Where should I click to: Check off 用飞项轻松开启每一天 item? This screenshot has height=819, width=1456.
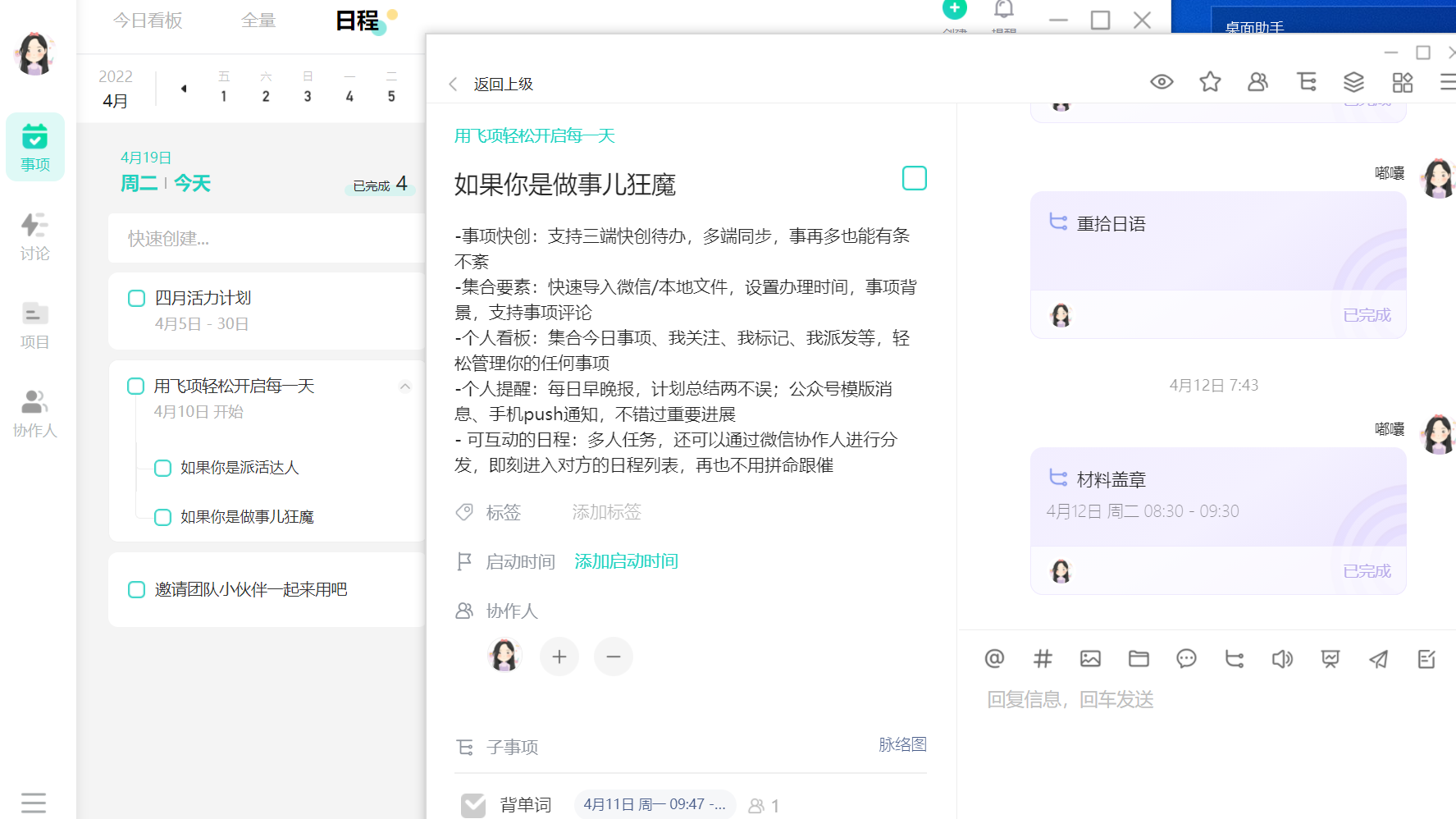tap(136, 386)
